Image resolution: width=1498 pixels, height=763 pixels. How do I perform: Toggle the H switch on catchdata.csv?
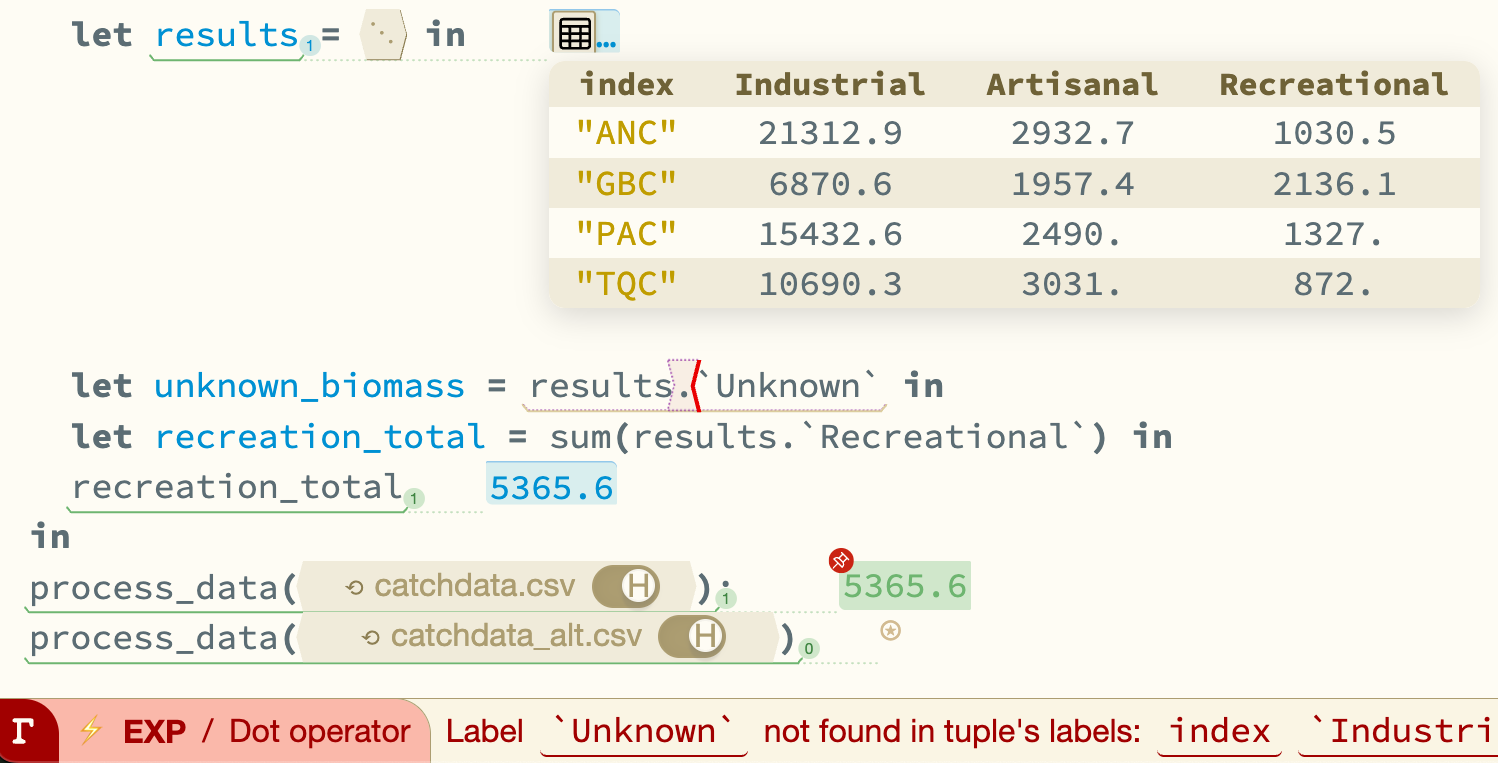(x=625, y=586)
